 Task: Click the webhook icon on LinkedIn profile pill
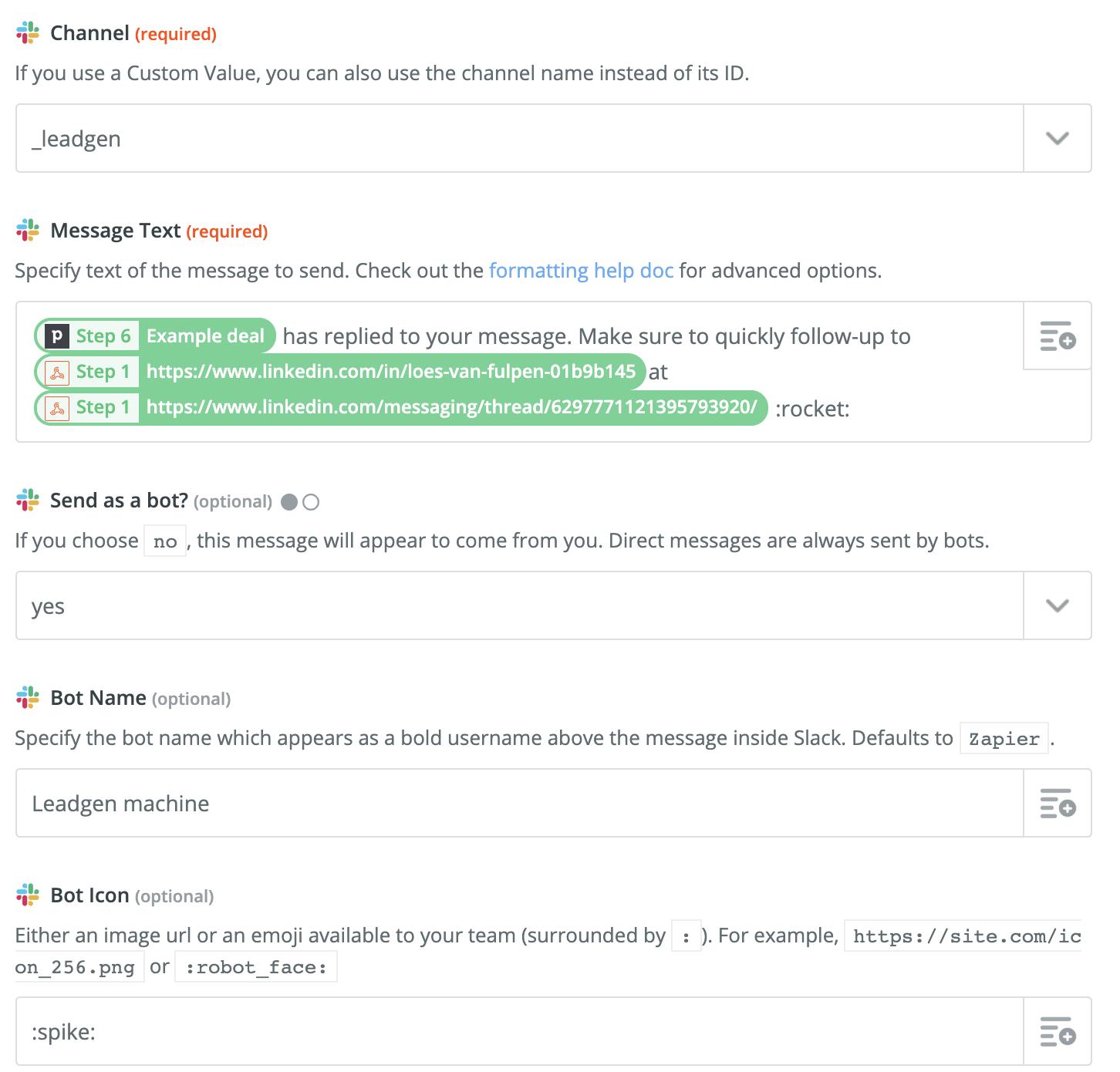pos(57,372)
